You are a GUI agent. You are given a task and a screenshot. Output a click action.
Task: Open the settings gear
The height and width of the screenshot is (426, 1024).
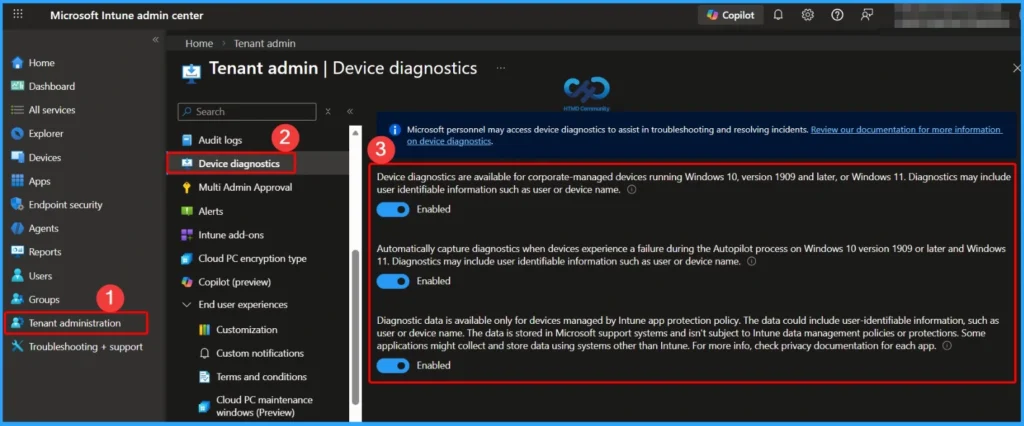pyautogui.click(x=808, y=15)
